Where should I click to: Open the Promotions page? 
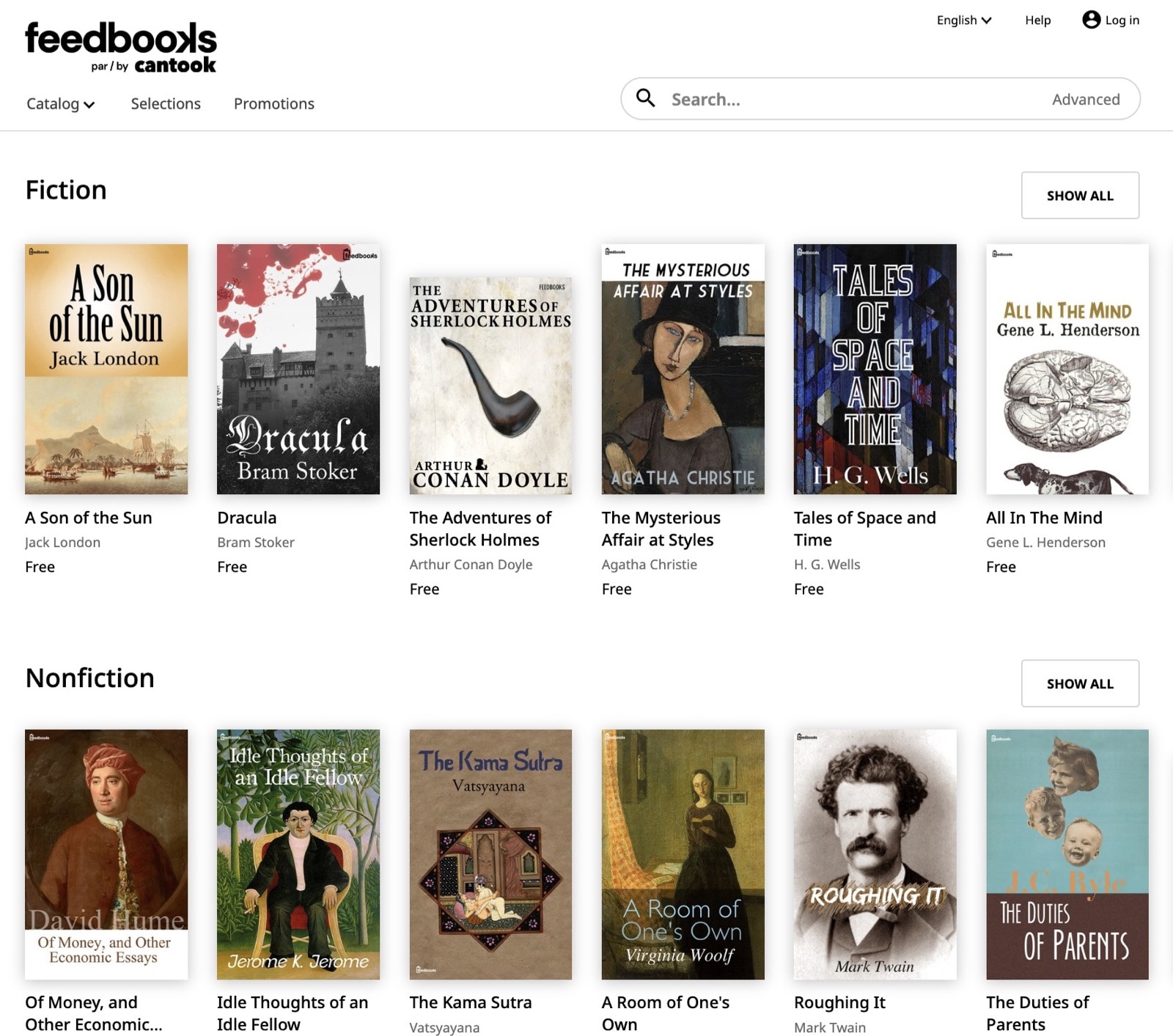[273, 104]
